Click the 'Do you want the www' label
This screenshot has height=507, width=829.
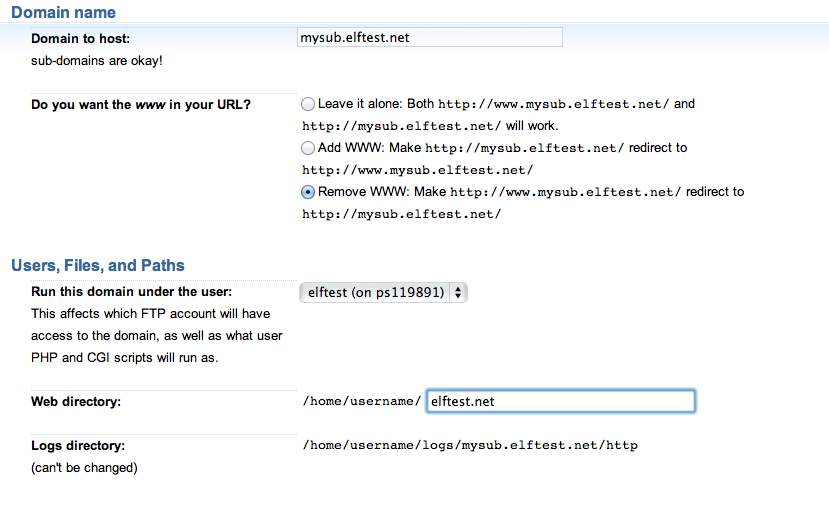pyautogui.click(x=141, y=104)
